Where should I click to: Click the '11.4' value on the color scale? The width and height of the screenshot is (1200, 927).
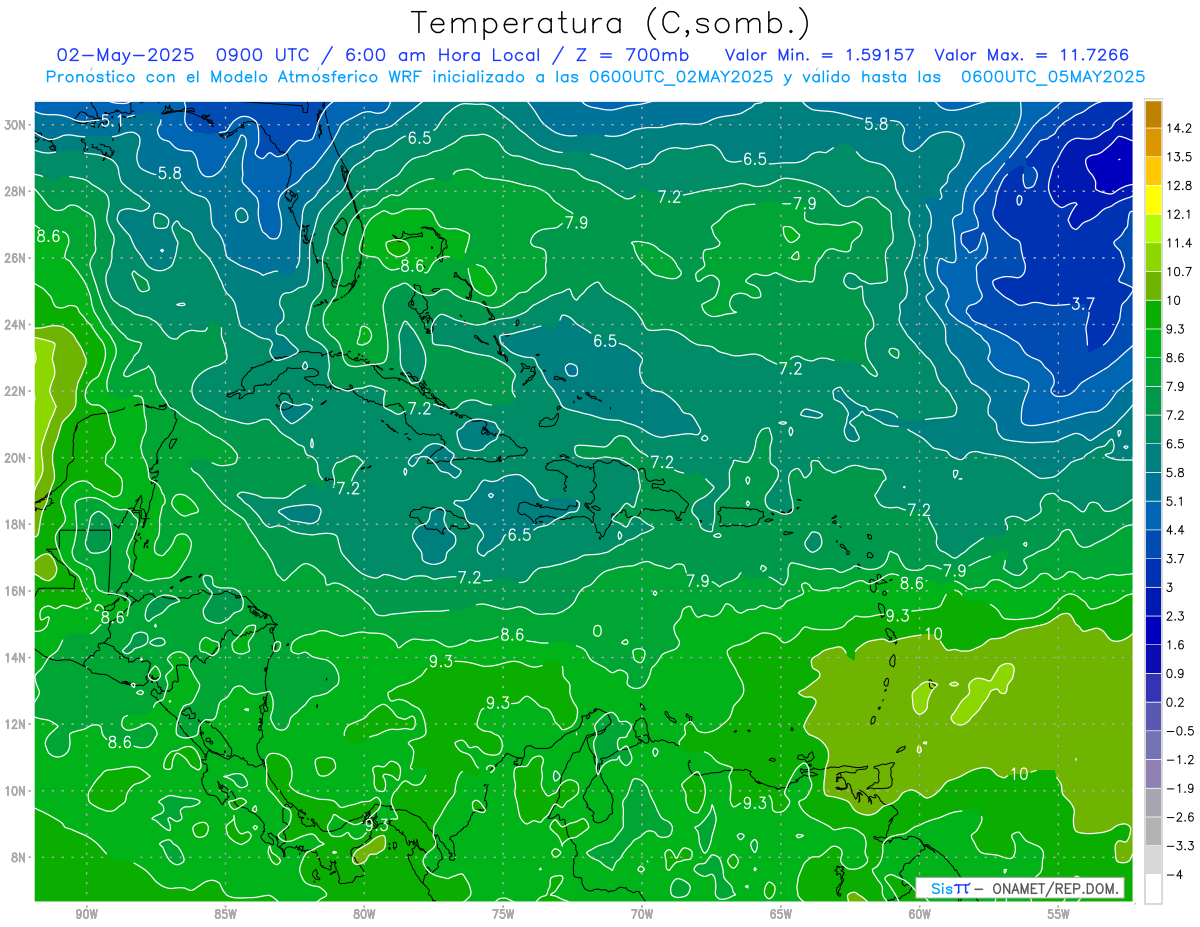click(x=1179, y=243)
